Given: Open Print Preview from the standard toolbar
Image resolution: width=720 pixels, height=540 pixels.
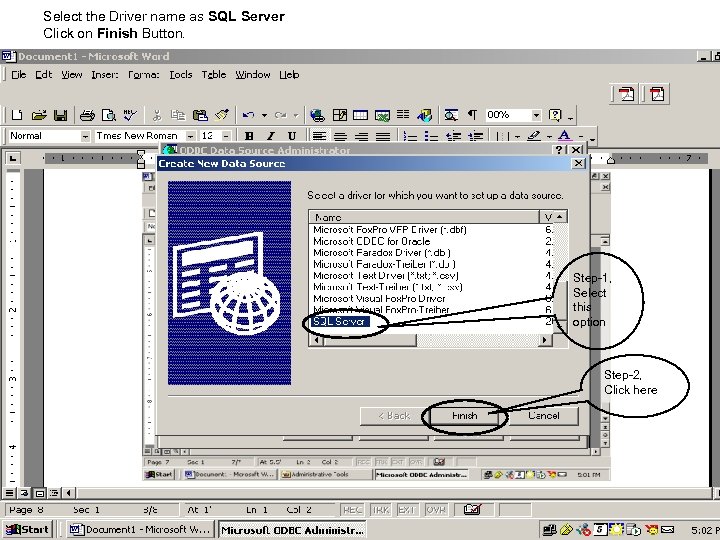Looking at the screenshot, I should (108, 115).
